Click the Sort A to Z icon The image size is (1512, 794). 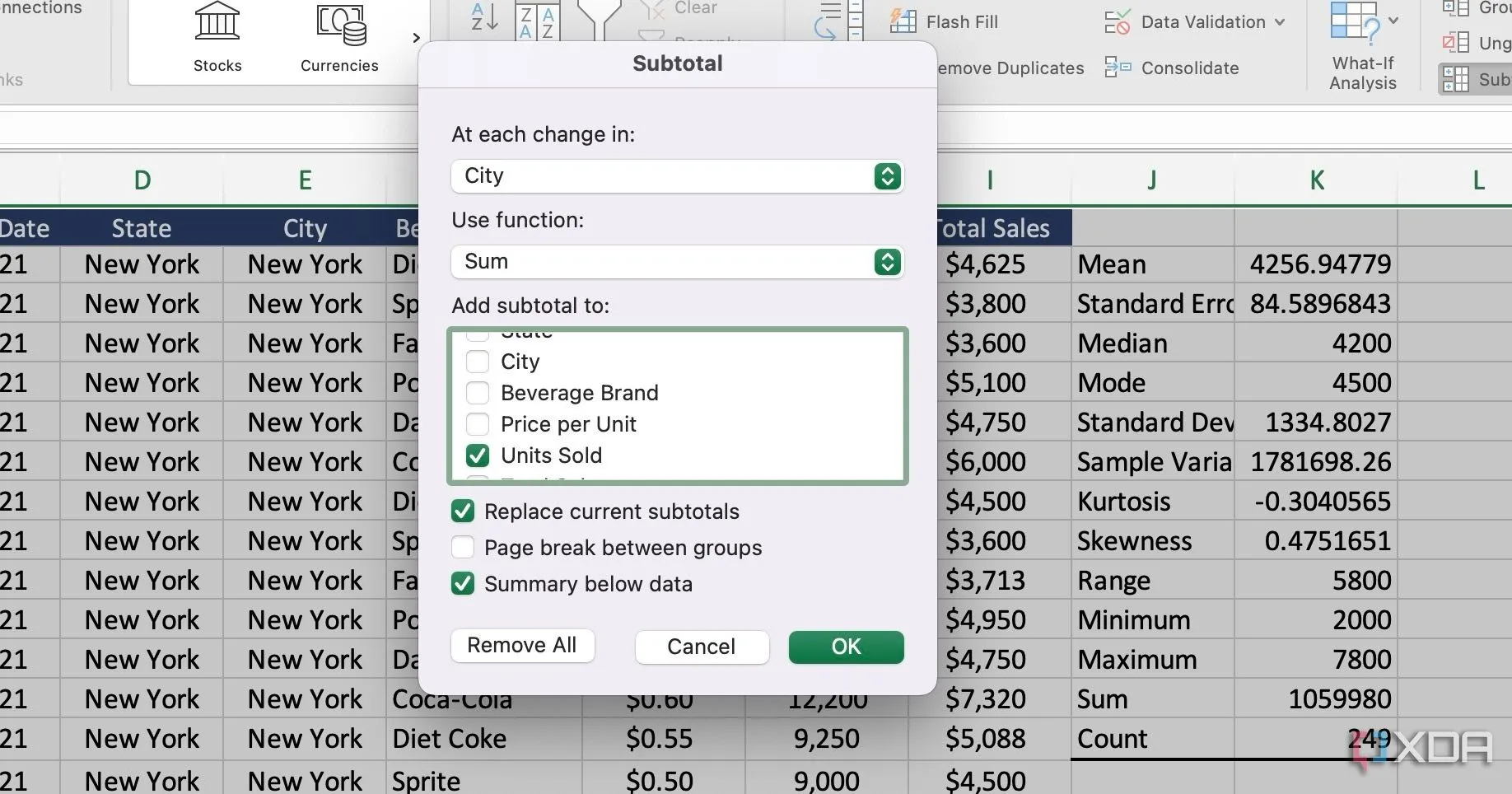tap(483, 18)
